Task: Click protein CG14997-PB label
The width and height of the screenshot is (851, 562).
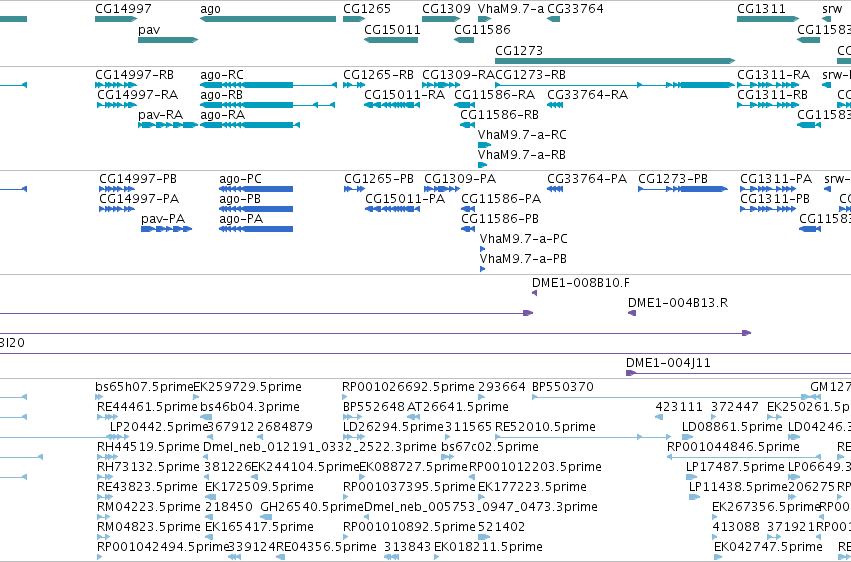Action: (138, 179)
